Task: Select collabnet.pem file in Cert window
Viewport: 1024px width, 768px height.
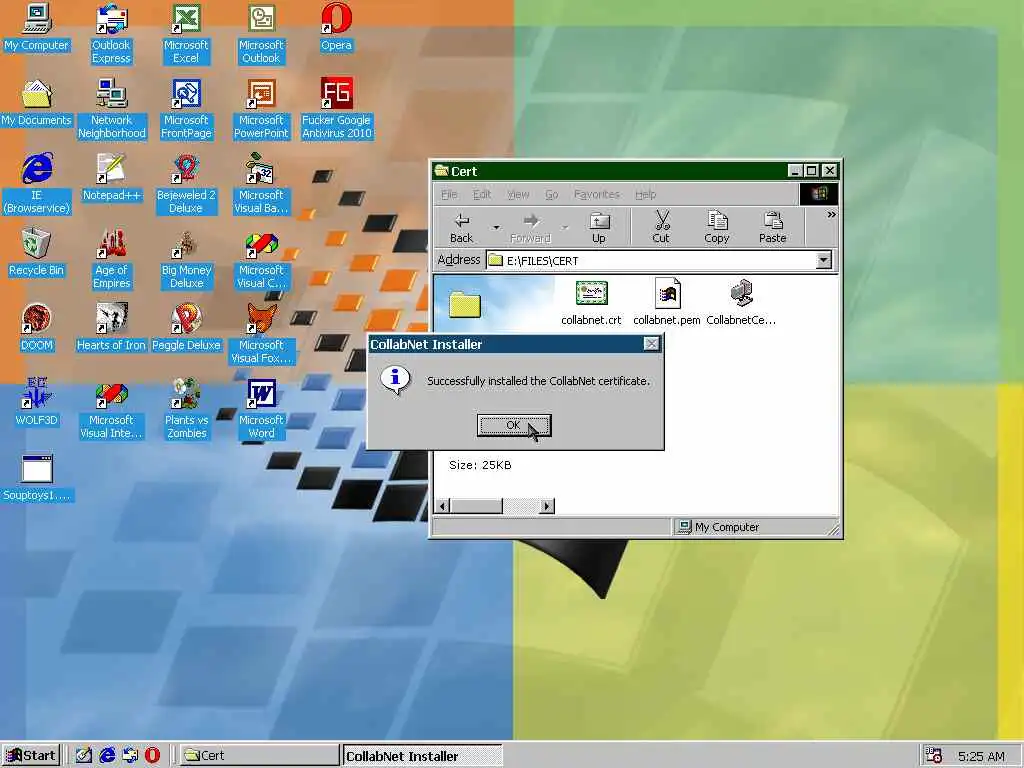Action: (666, 303)
